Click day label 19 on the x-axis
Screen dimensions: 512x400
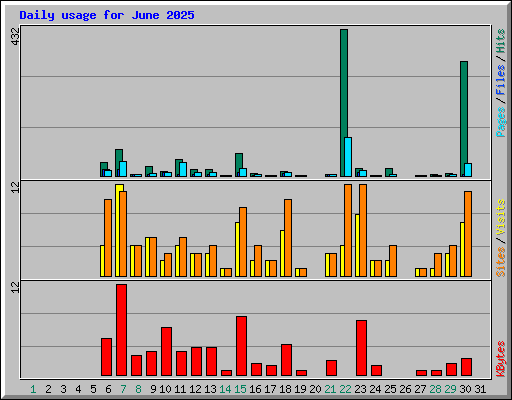[x=300, y=389]
